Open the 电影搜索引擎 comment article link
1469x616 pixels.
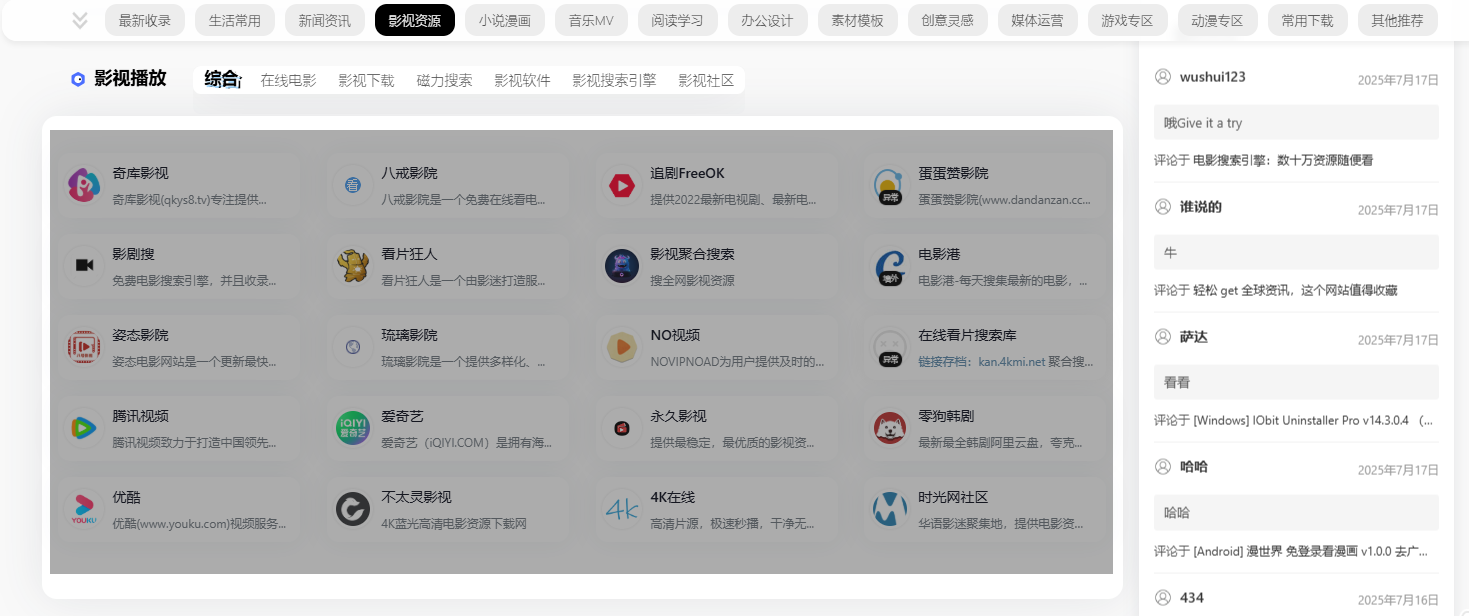(x=1283, y=160)
